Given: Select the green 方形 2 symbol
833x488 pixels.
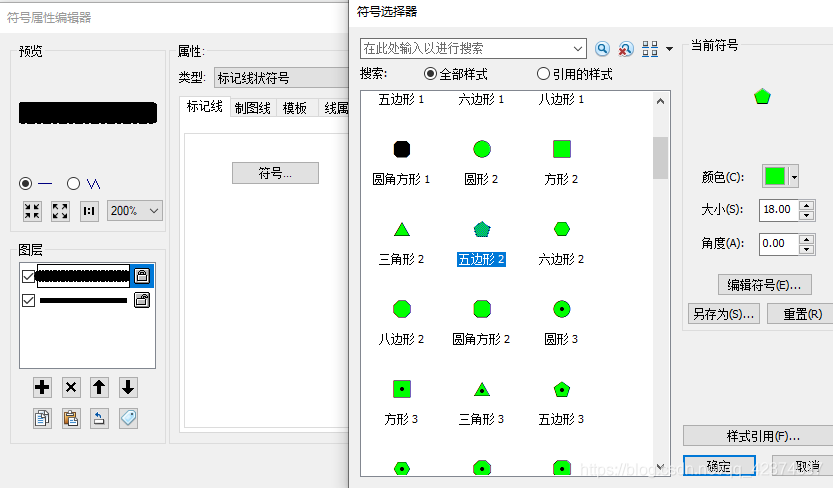Looking at the screenshot, I should tap(562, 149).
